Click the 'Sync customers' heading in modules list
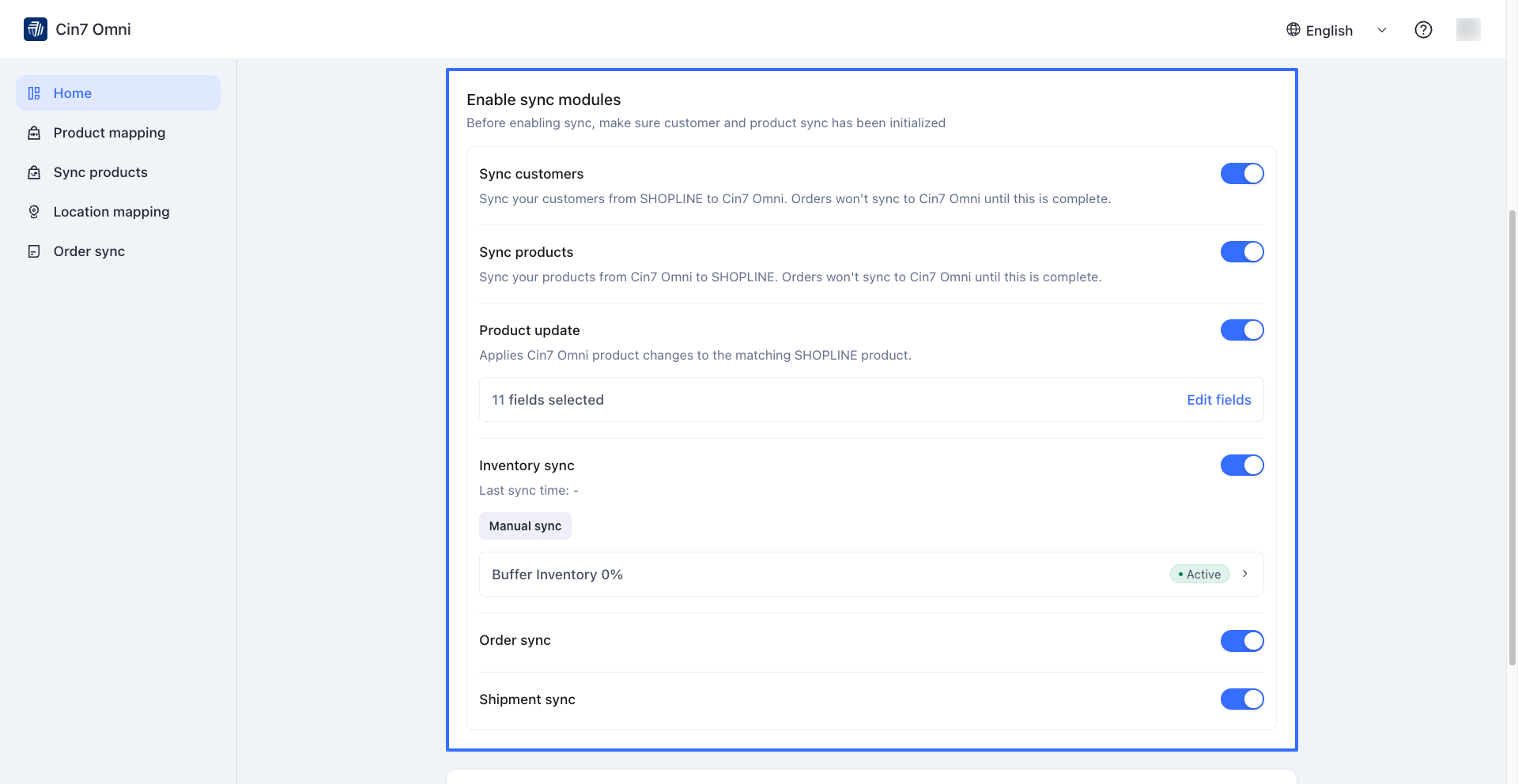1518x784 pixels. (x=531, y=174)
